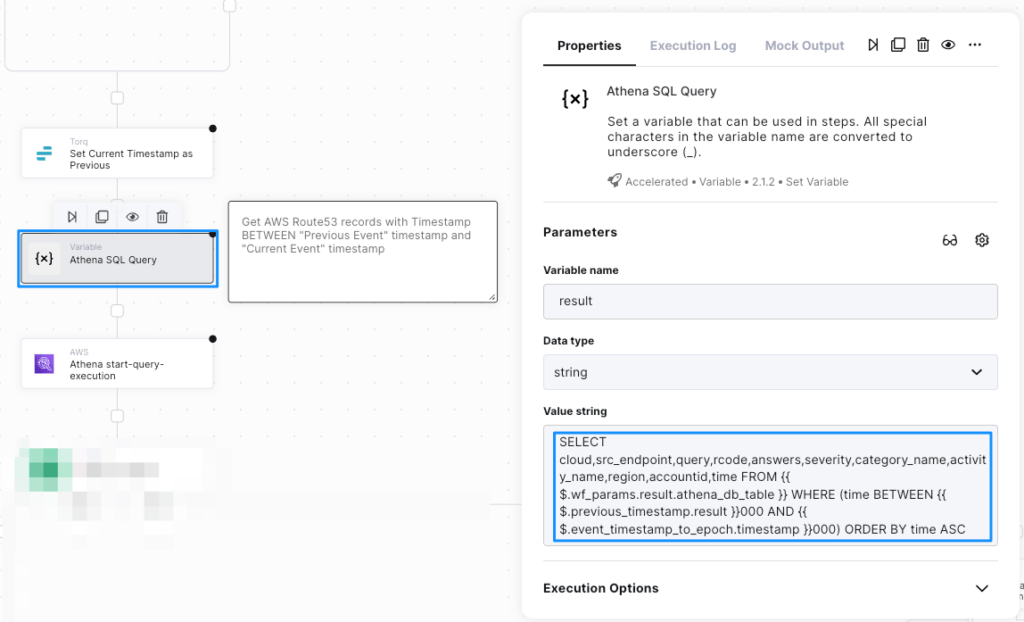The image size is (1024, 622).
Task: Click inside the Value string SQL editor
Action: pos(770,486)
